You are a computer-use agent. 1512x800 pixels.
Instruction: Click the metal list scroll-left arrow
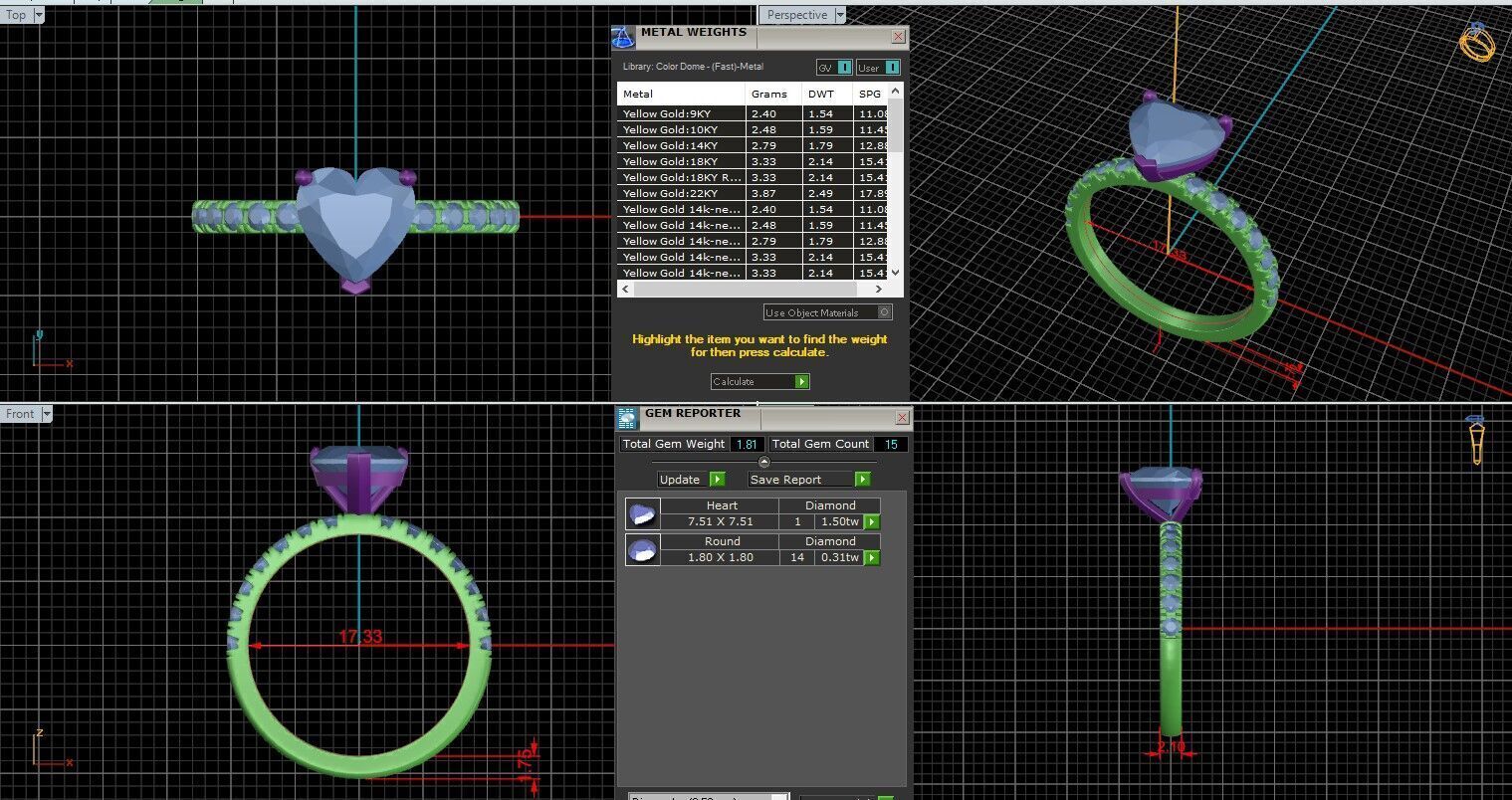click(625, 289)
